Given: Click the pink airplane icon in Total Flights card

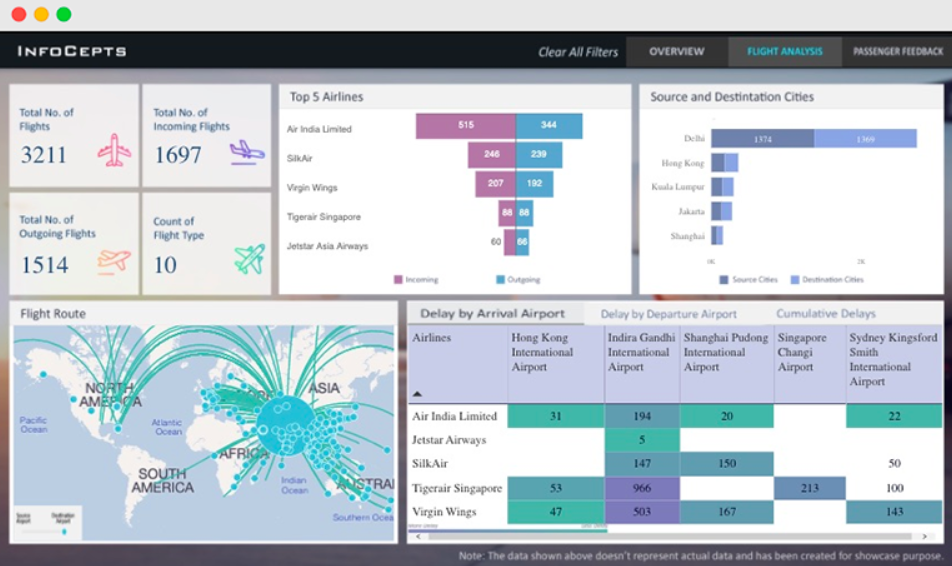Looking at the screenshot, I should tap(114, 150).
